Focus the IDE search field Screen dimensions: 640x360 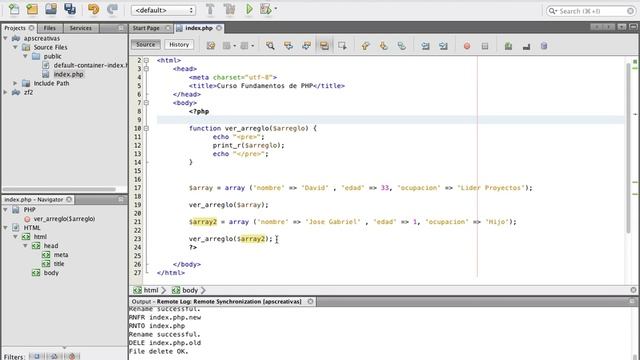point(591,11)
